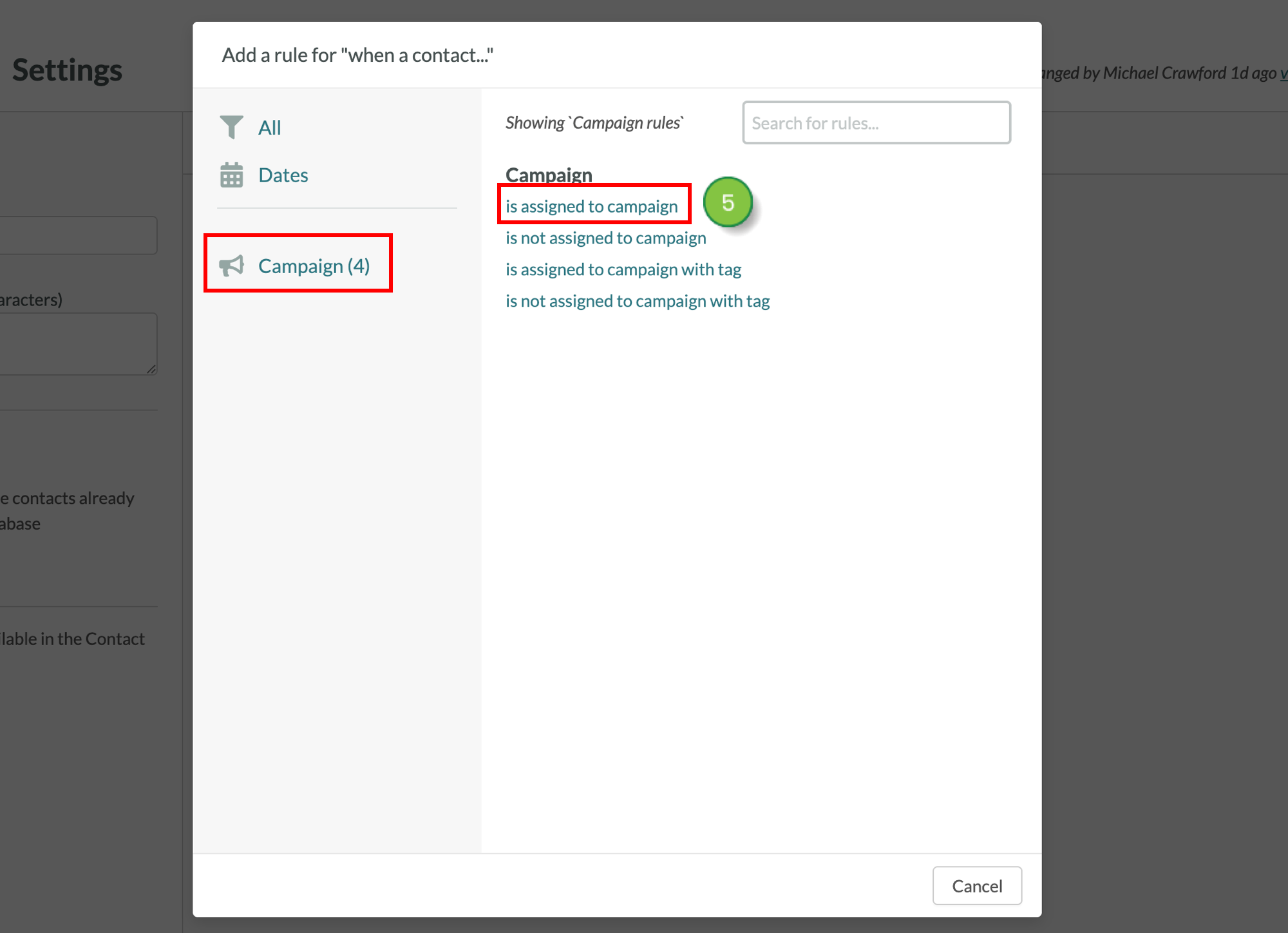Viewport: 1288px width, 933px height.
Task: Focus the 'Search for rules...' field
Action: 876,122
